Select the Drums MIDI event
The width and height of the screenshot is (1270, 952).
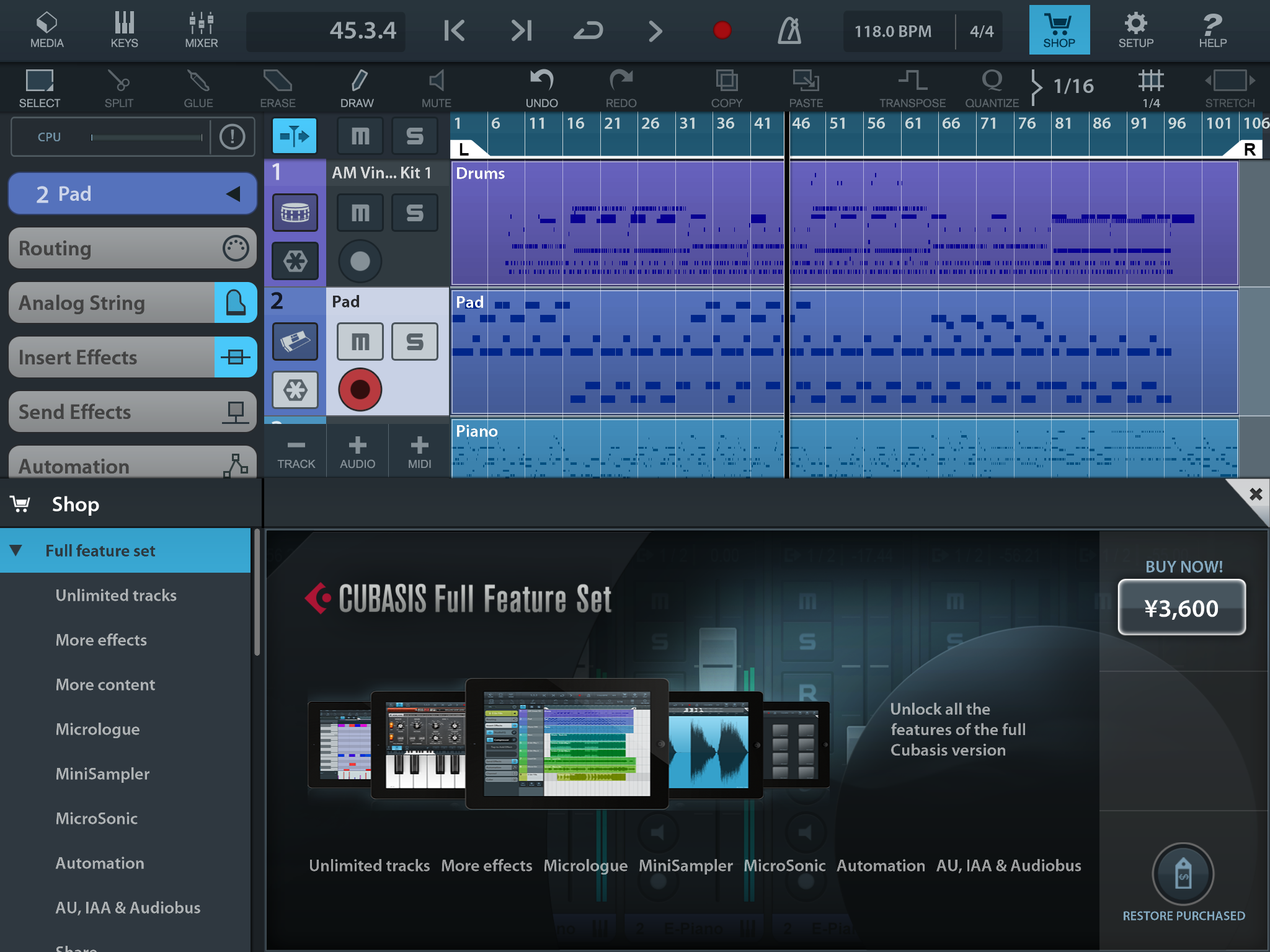pos(845,223)
